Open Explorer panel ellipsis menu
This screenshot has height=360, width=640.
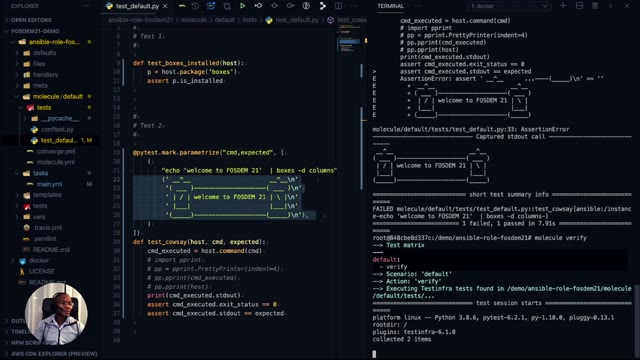[x=87, y=6]
